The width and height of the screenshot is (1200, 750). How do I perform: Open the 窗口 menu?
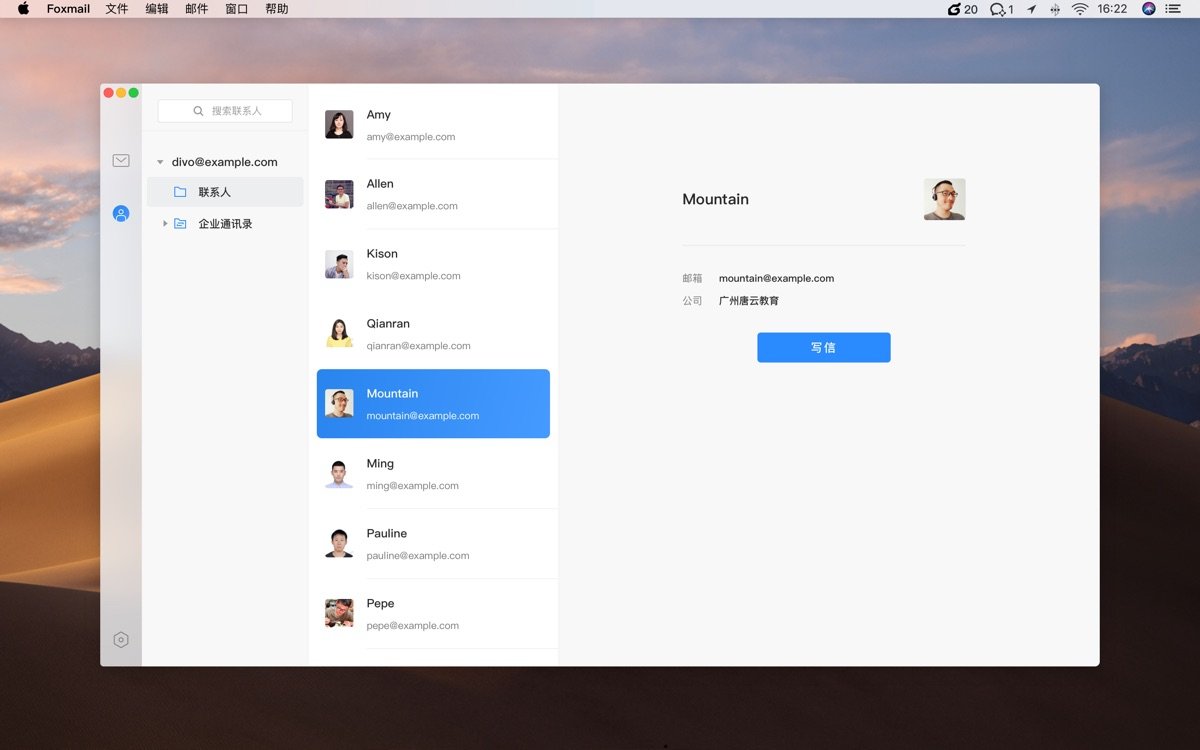click(237, 9)
